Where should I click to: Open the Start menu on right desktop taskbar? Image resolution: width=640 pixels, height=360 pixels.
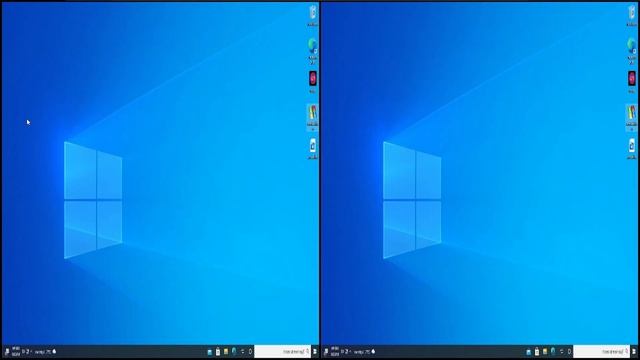tap(634, 351)
